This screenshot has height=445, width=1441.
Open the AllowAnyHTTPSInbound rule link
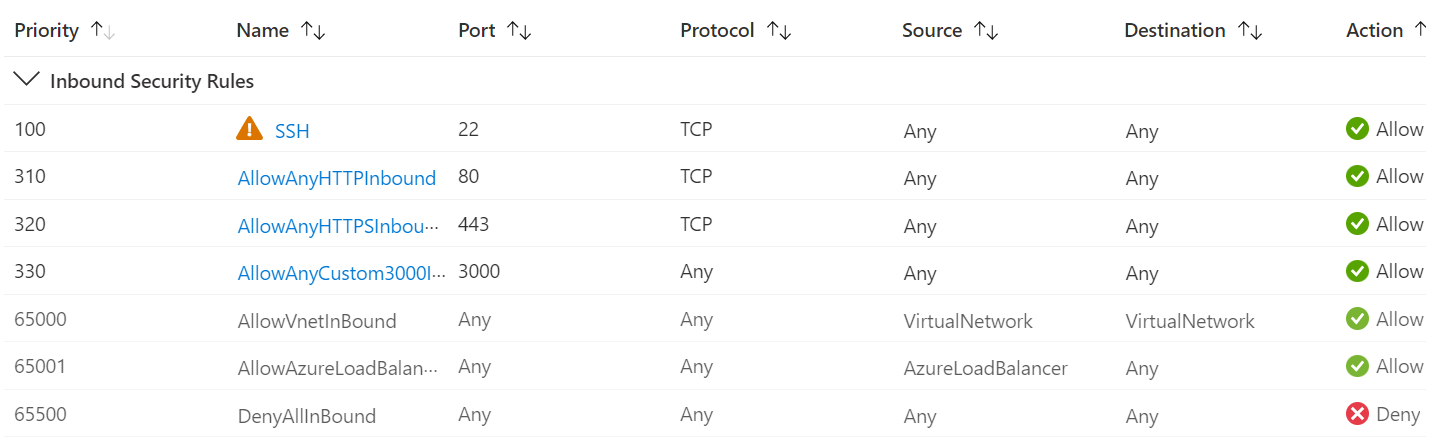[x=338, y=226]
